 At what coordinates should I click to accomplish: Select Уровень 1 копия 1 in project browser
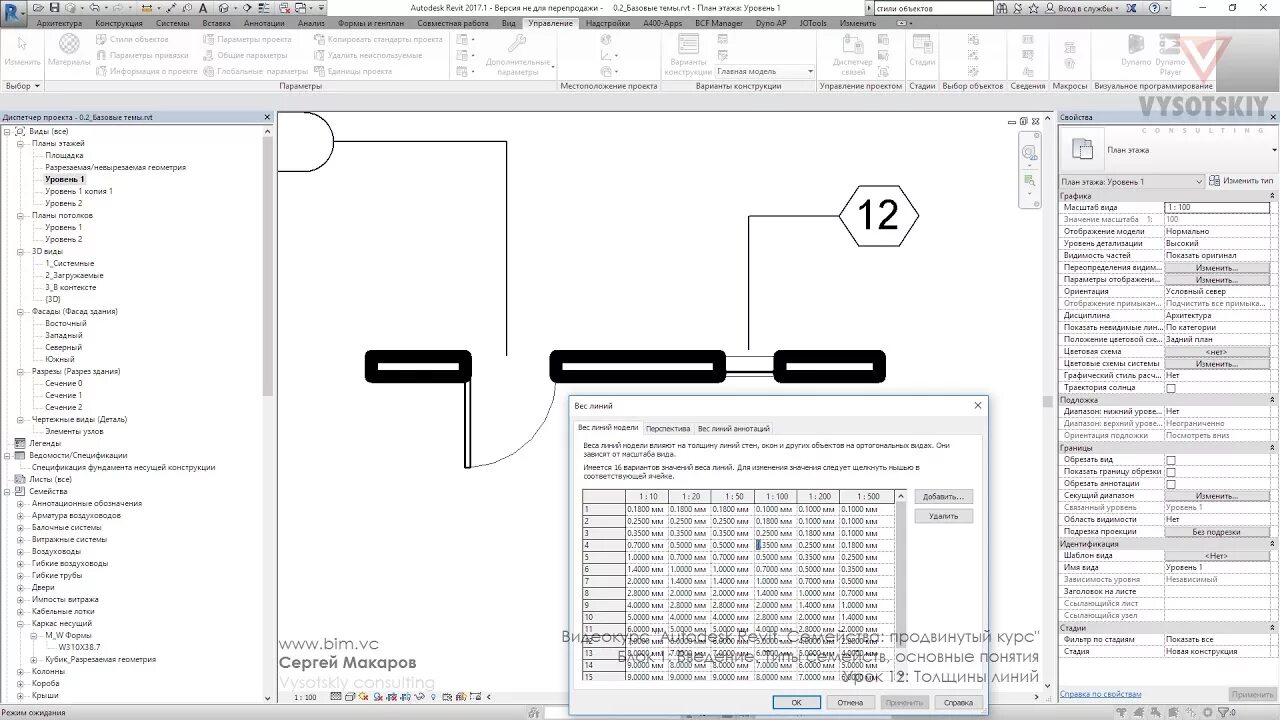pos(79,191)
